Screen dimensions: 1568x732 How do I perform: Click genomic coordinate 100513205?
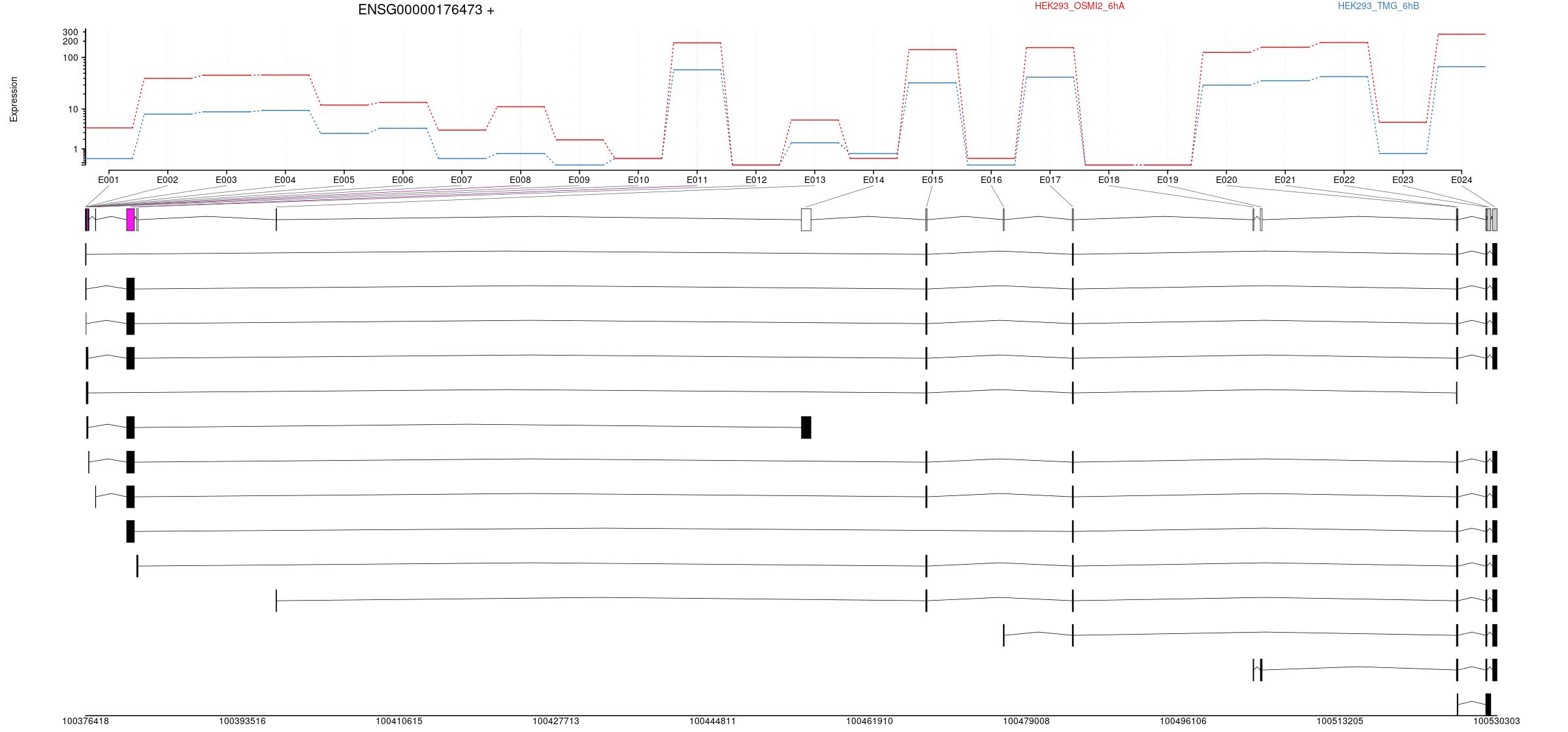pos(1340,722)
